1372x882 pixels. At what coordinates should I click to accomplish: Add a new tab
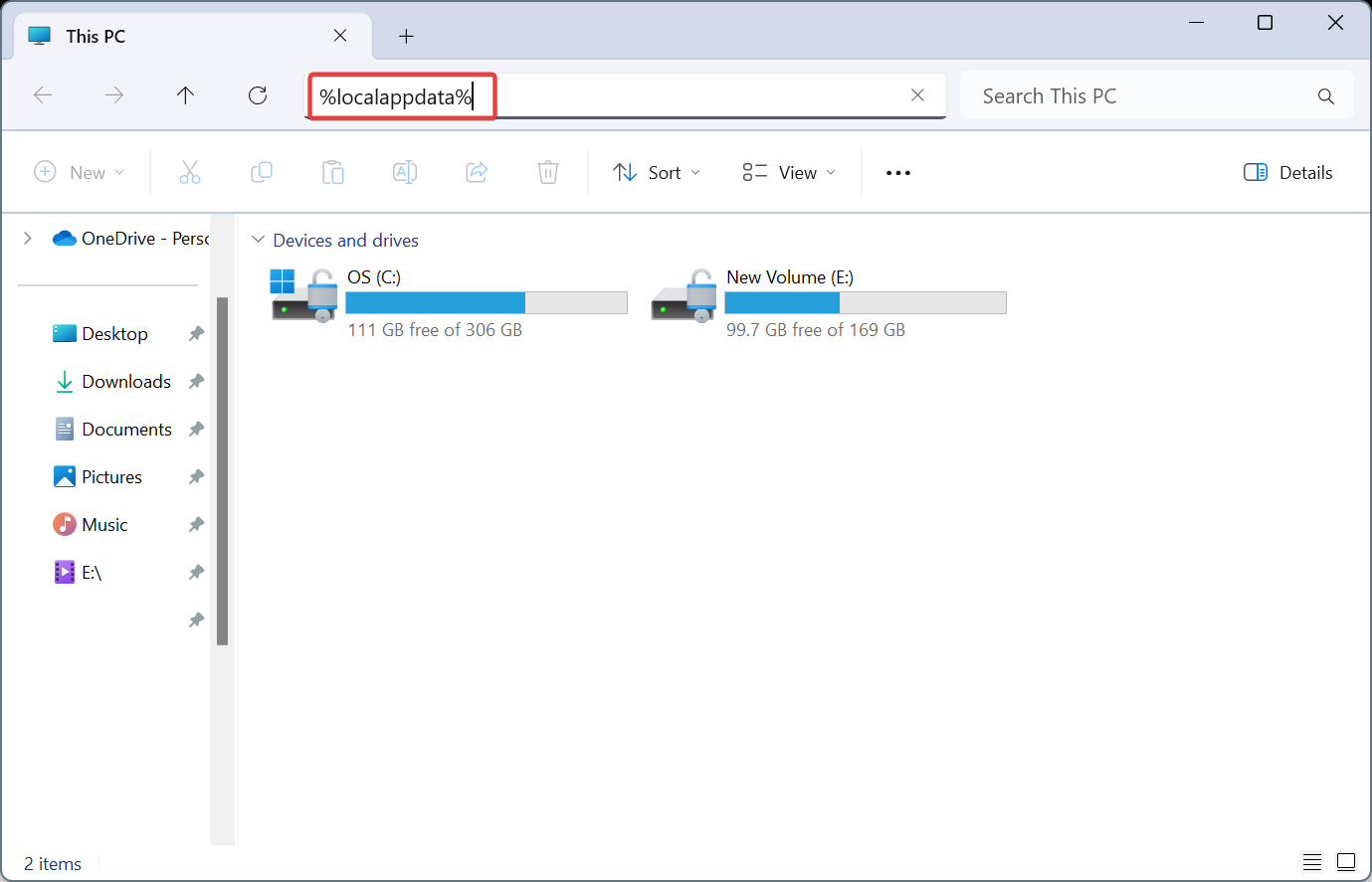pos(406,36)
